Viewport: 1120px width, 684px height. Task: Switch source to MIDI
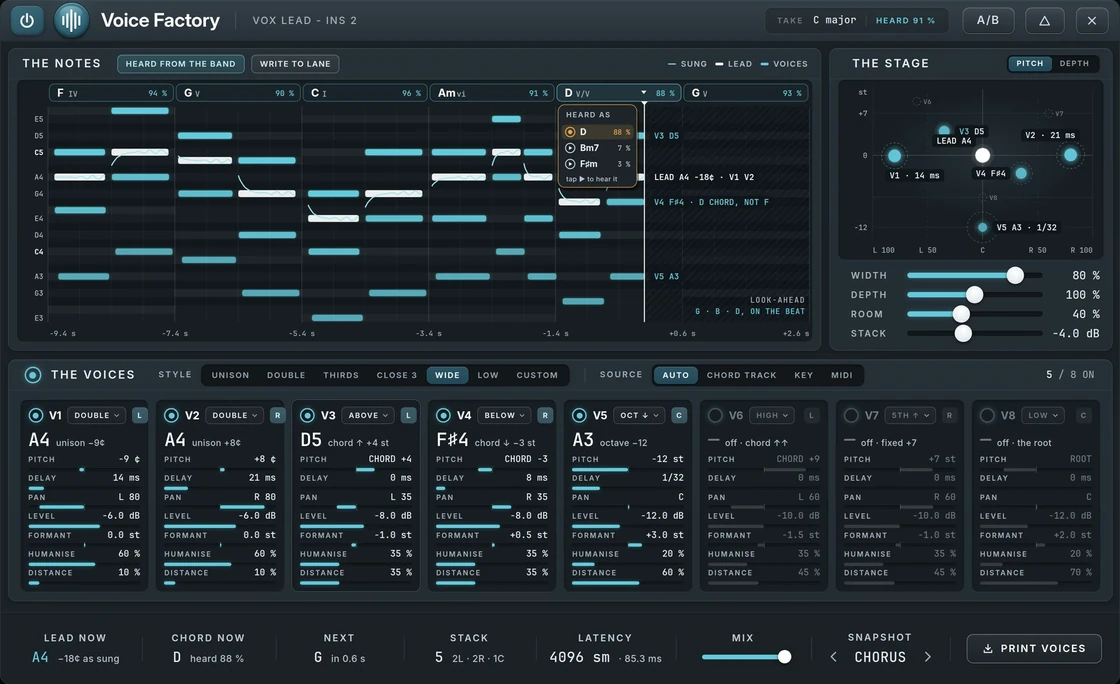tap(841, 375)
